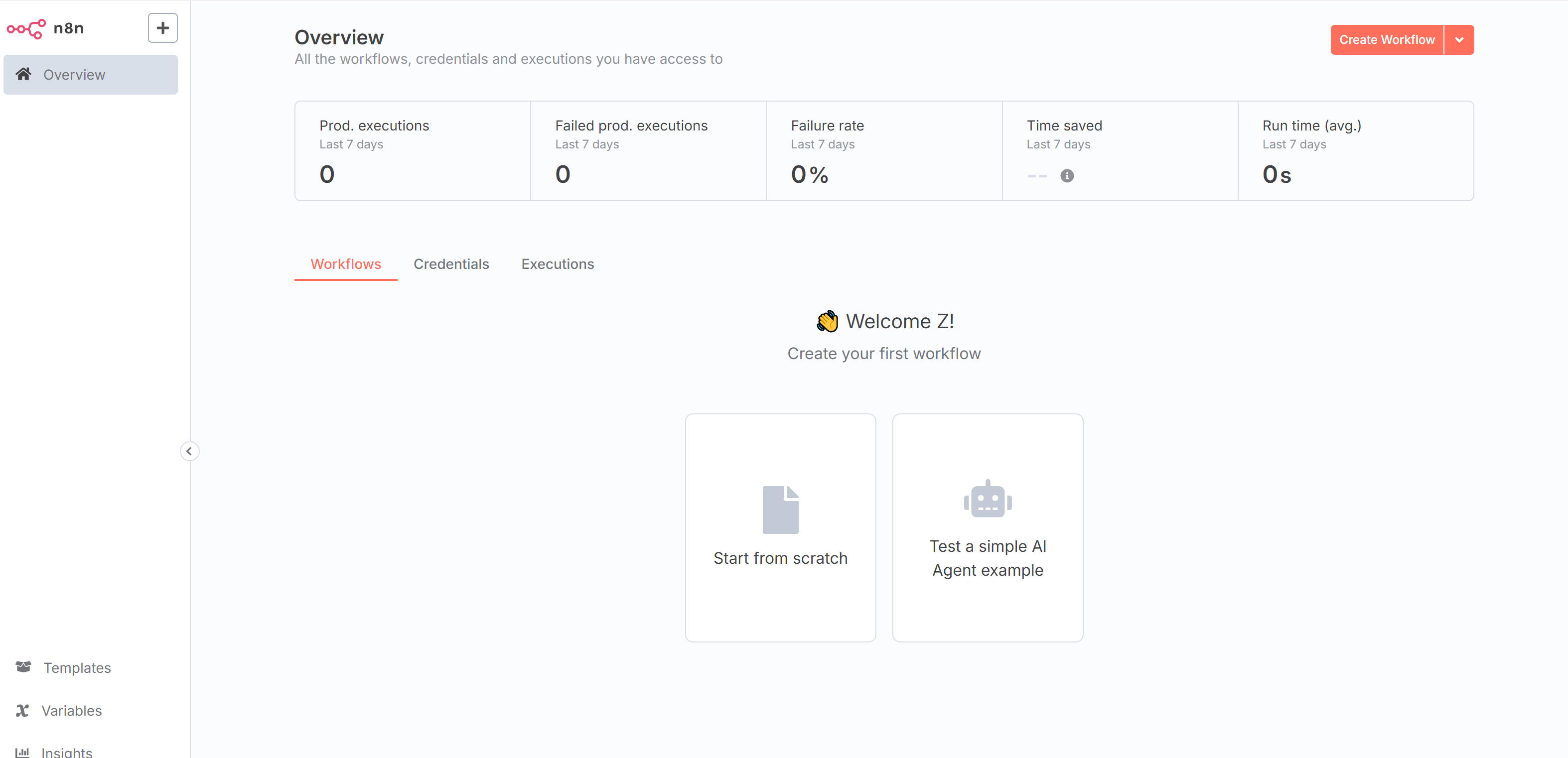Click the blank document icon
The image size is (1568, 758).
point(780,509)
